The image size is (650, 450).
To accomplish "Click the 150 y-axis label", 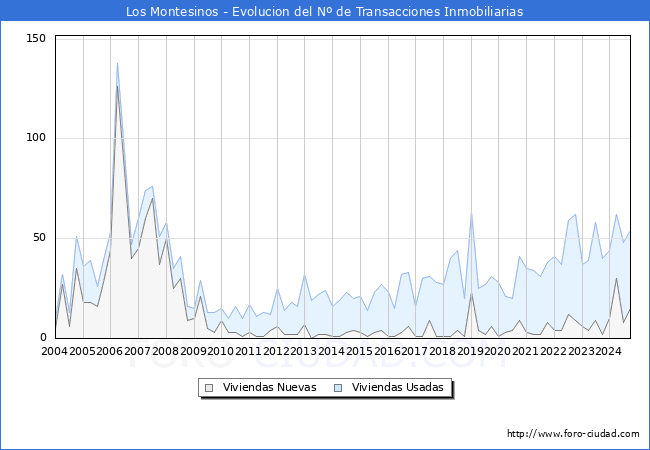I will click(x=36, y=39).
